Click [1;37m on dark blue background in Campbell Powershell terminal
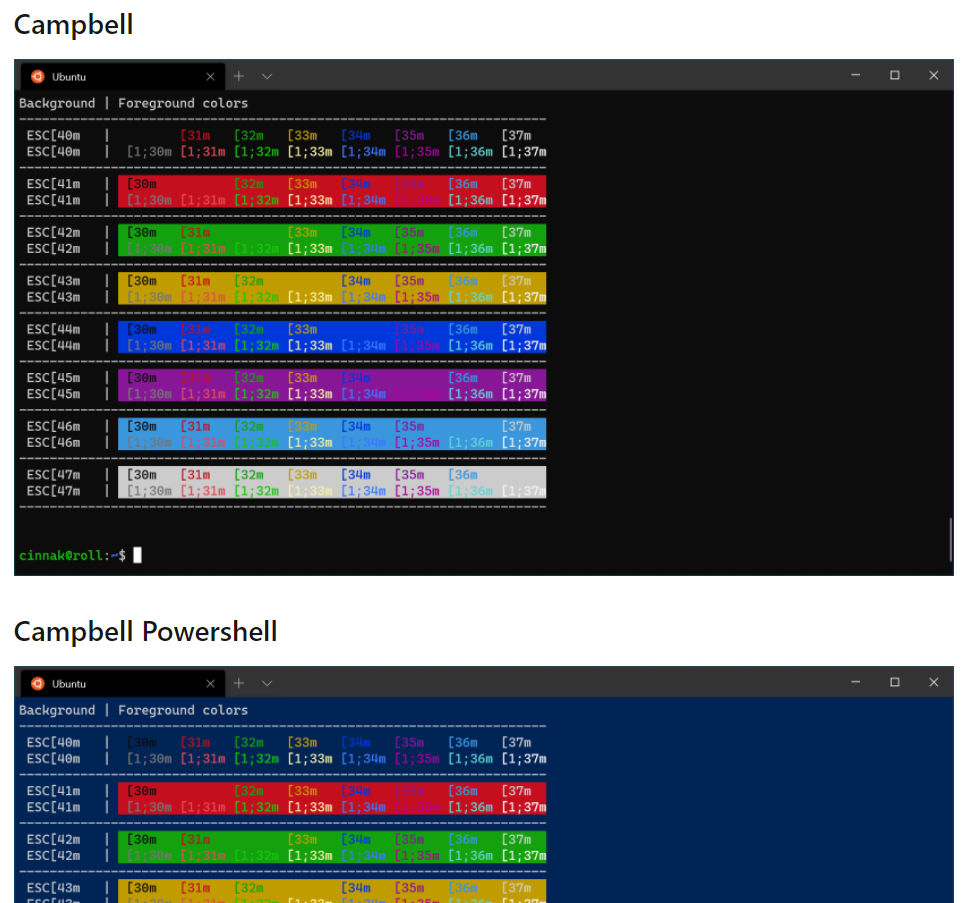This screenshot has height=903, width=971. 524,759
